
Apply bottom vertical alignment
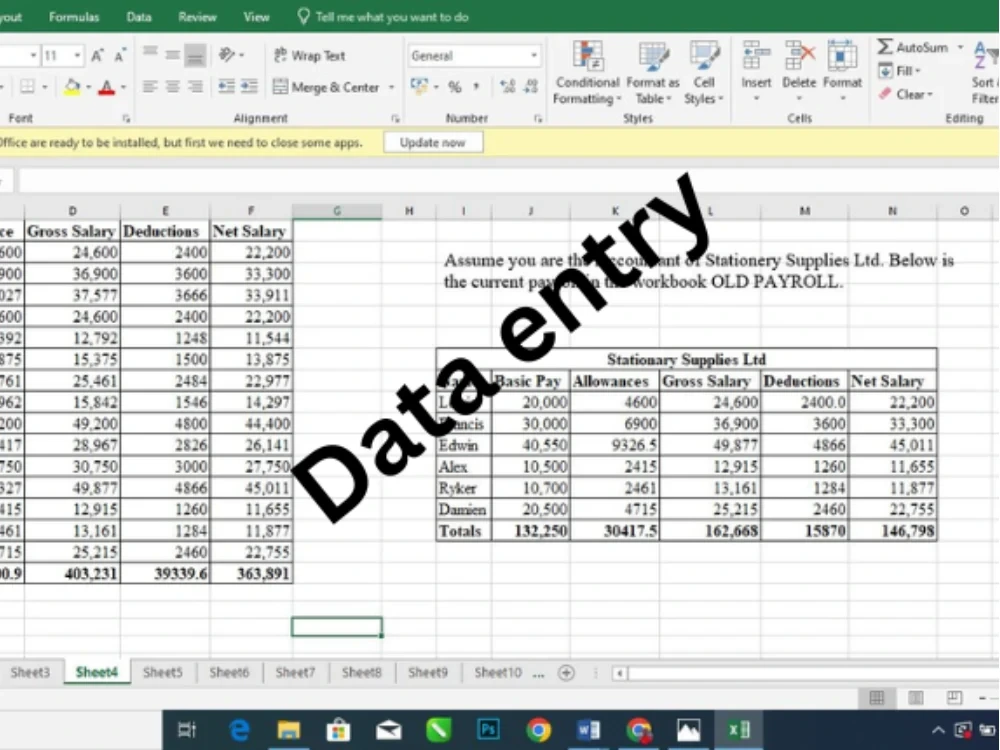point(195,55)
